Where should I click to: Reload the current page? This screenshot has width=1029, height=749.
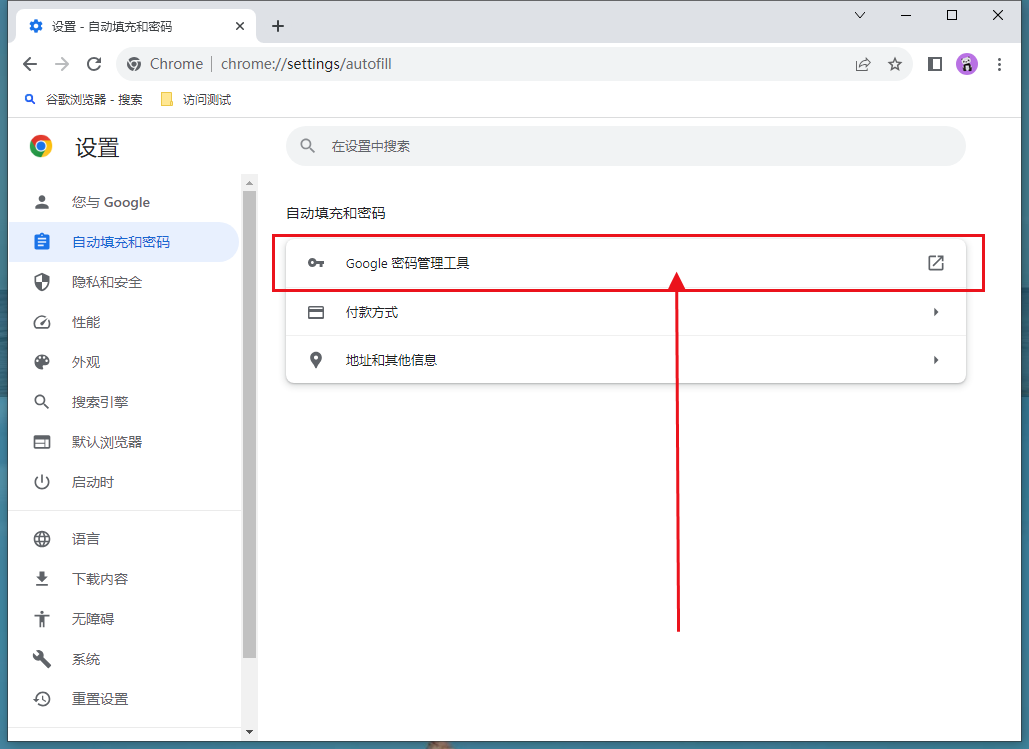(x=94, y=64)
